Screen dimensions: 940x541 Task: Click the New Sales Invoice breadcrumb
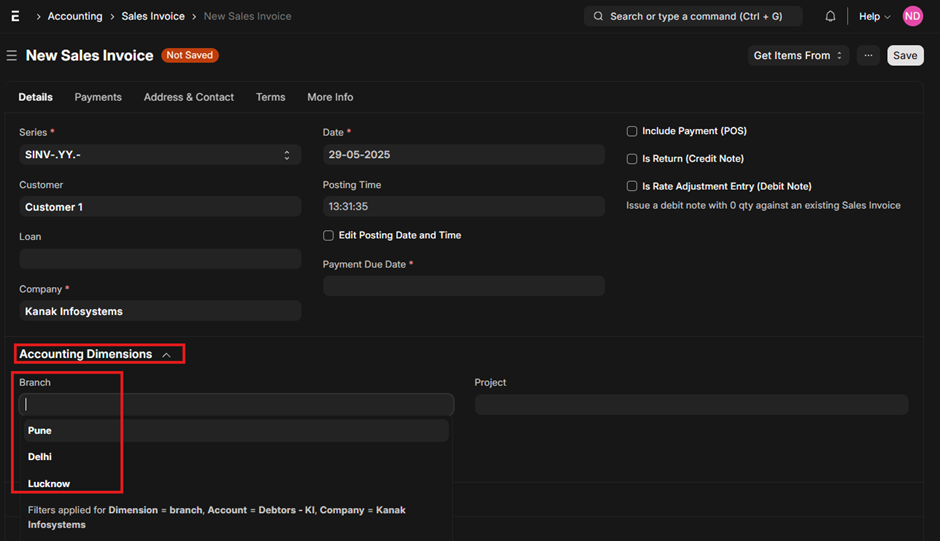(x=248, y=16)
